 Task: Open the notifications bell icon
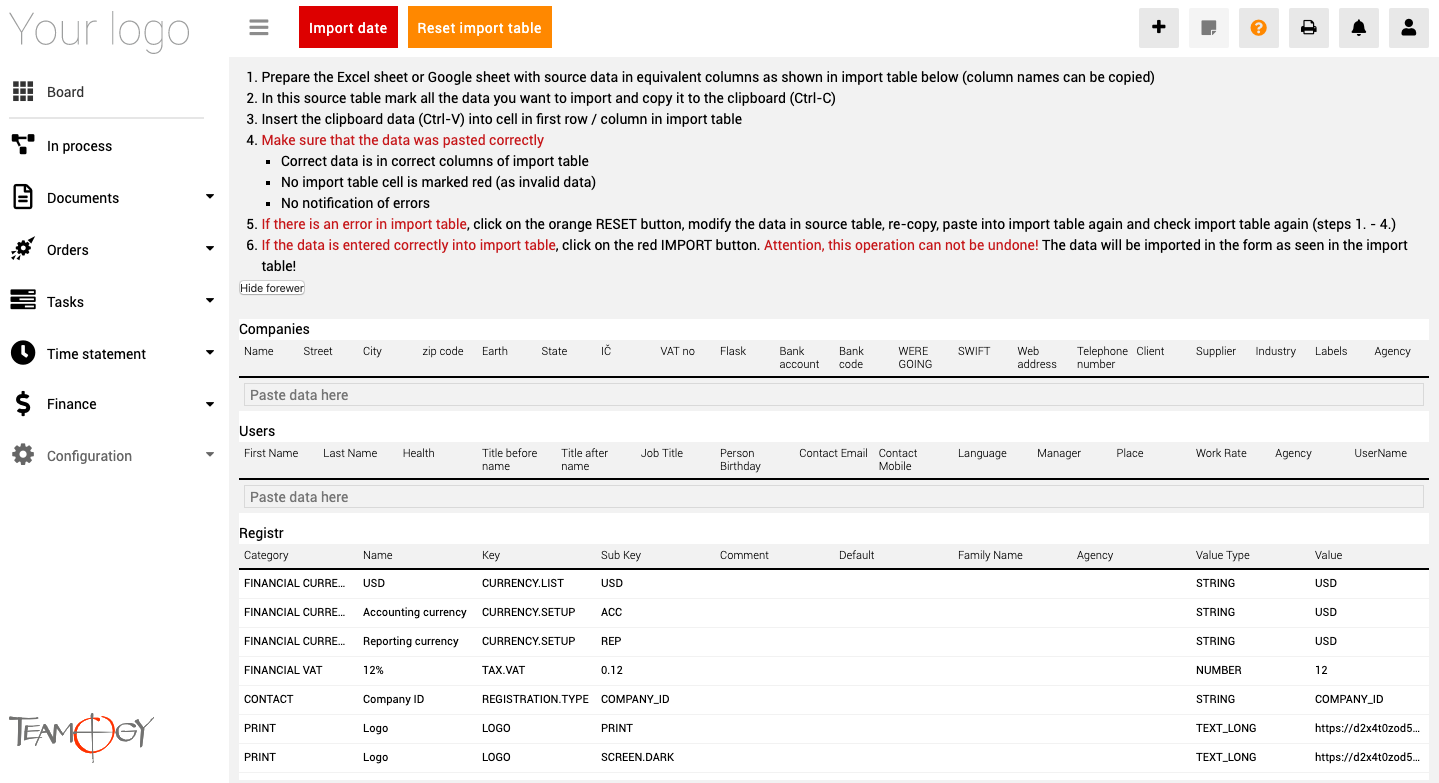tap(1359, 28)
